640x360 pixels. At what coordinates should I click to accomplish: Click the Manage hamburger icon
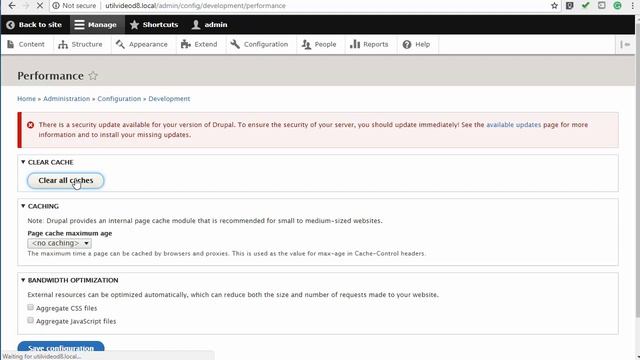point(79,25)
